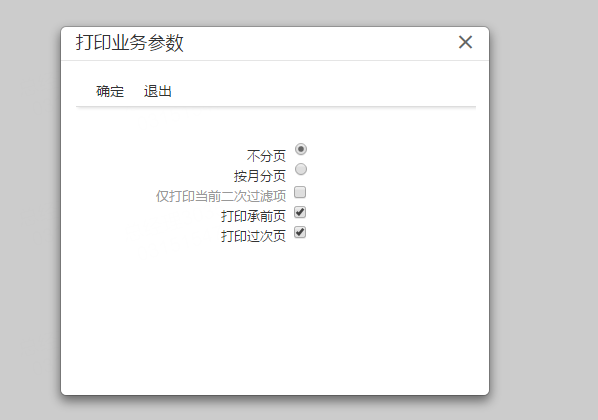Image resolution: width=598 pixels, height=420 pixels.
Task: Click the 不分页 text label
Action: click(x=266, y=156)
